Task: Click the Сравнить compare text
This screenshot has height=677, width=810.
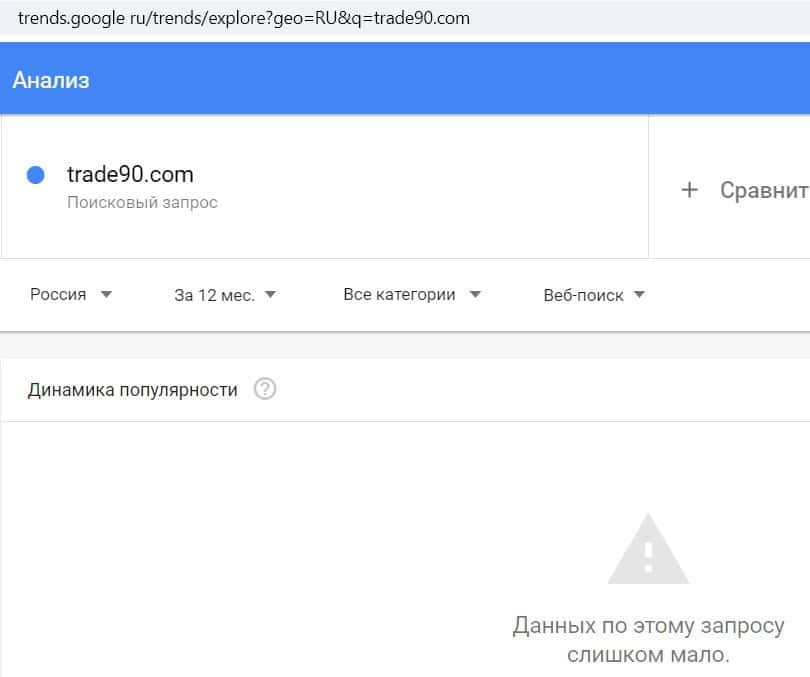Action: pos(763,190)
